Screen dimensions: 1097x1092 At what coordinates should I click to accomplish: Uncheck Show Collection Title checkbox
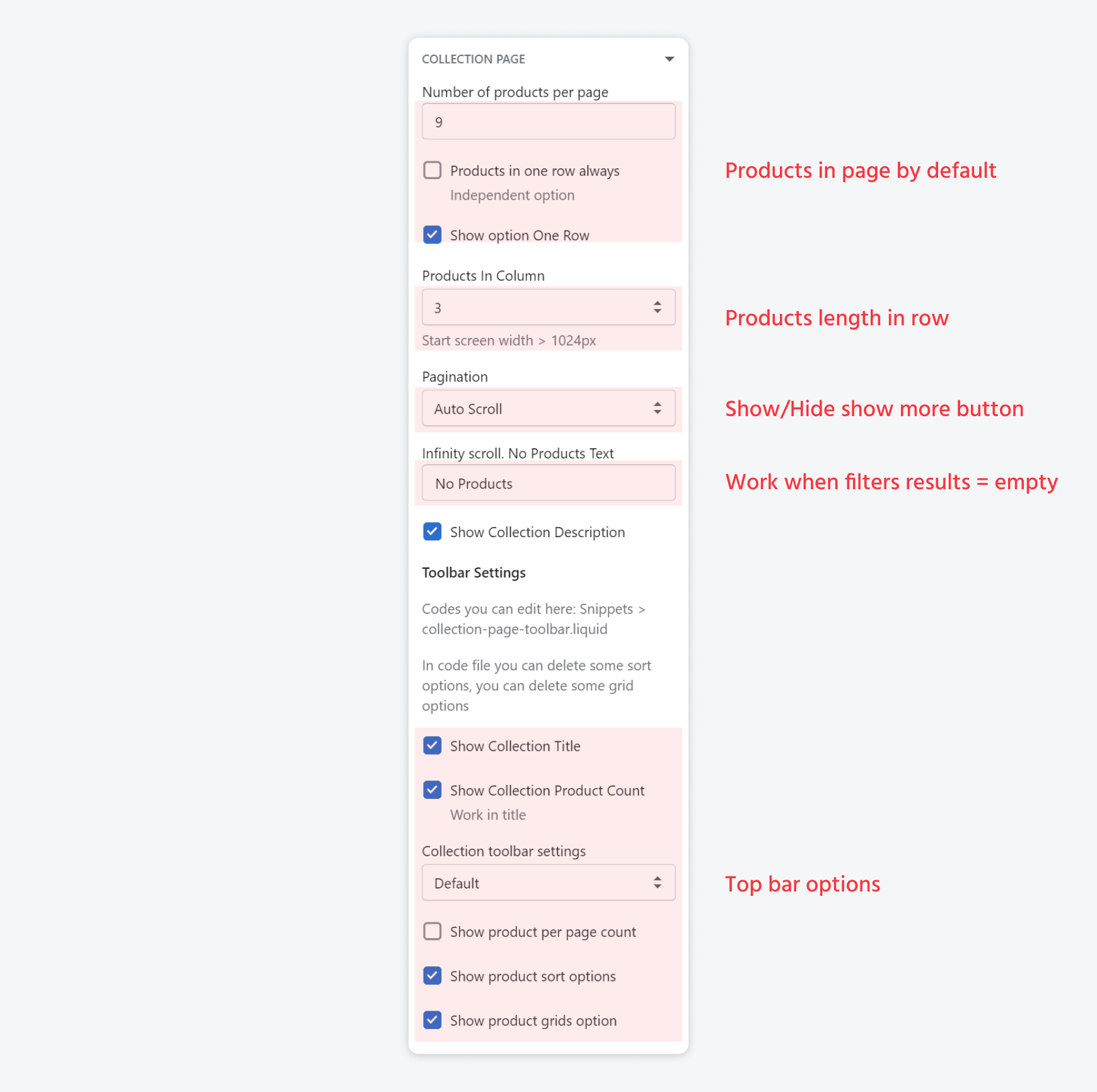[x=432, y=745]
